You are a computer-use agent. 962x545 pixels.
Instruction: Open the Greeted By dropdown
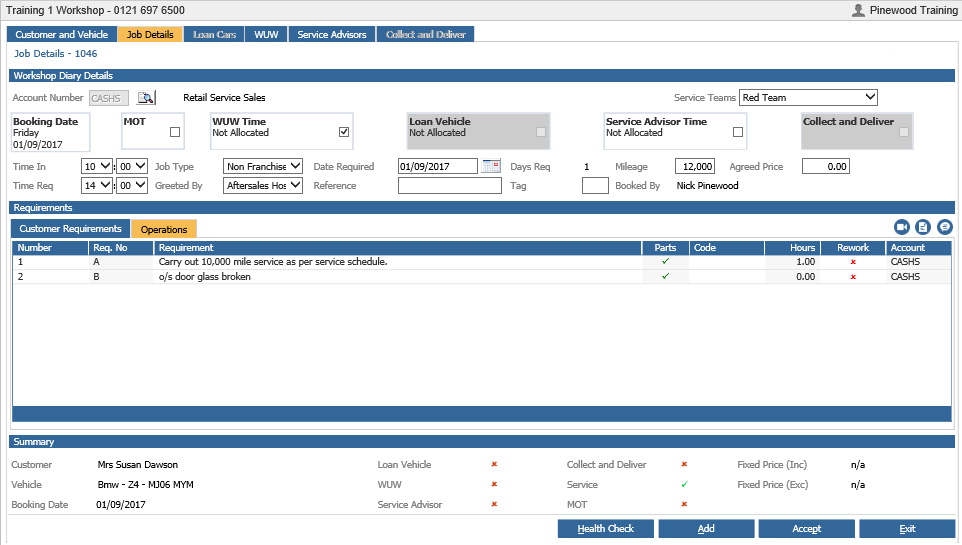point(263,185)
